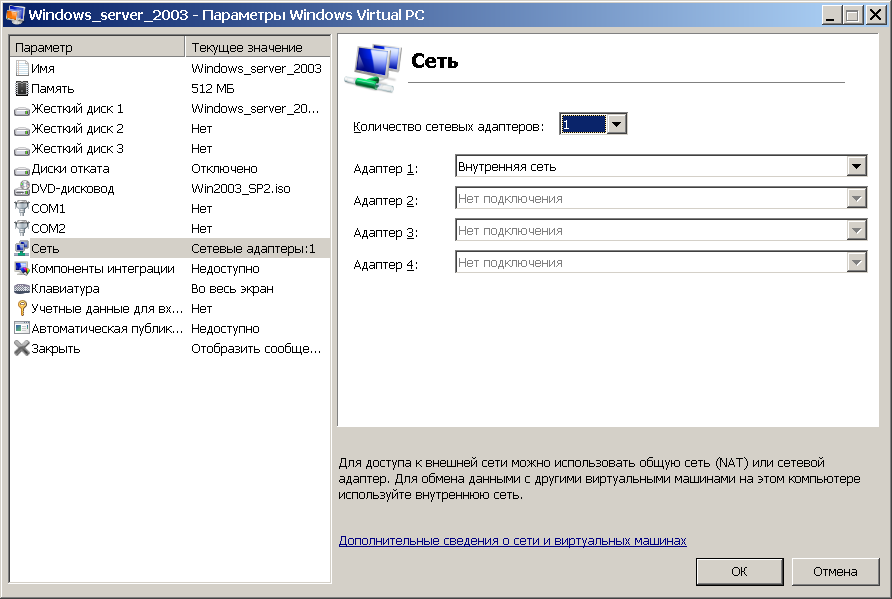Click the Текущее значение column header

[258, 47]
